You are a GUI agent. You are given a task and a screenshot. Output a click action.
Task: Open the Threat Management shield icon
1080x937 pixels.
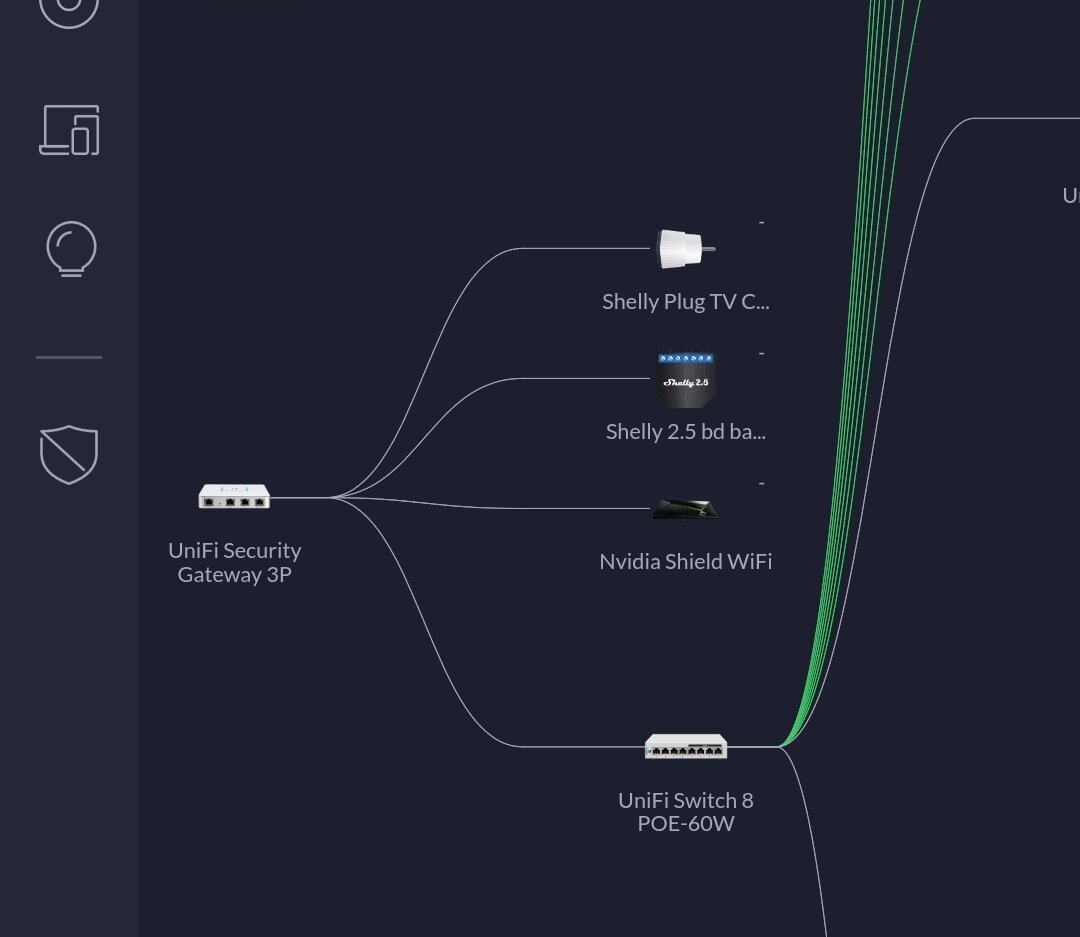(x=69, y=455)
